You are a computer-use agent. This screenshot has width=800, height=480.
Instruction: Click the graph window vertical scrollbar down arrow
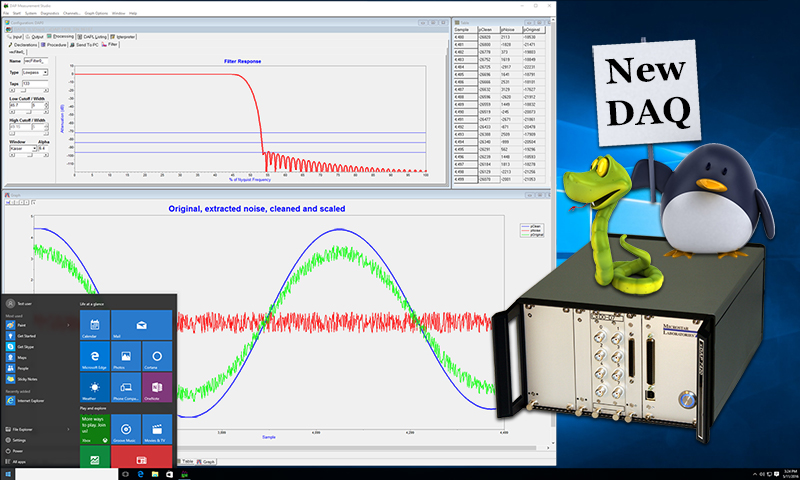coord(553,443)
